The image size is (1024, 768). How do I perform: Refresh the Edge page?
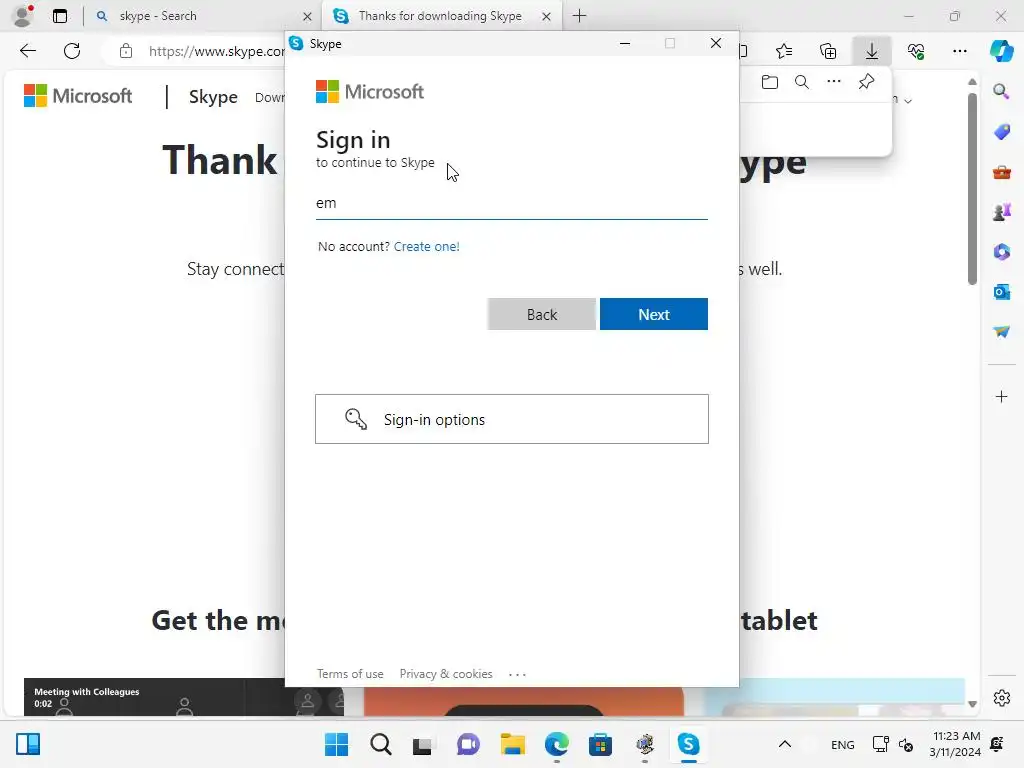[x=72, y=51]
